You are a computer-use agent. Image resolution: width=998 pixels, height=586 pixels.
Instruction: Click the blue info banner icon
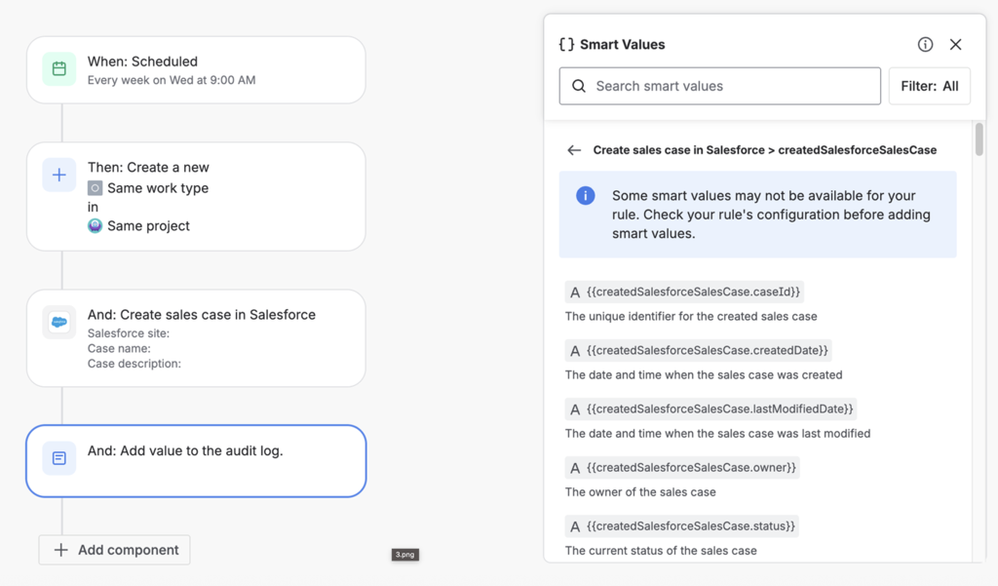[586, 196]
